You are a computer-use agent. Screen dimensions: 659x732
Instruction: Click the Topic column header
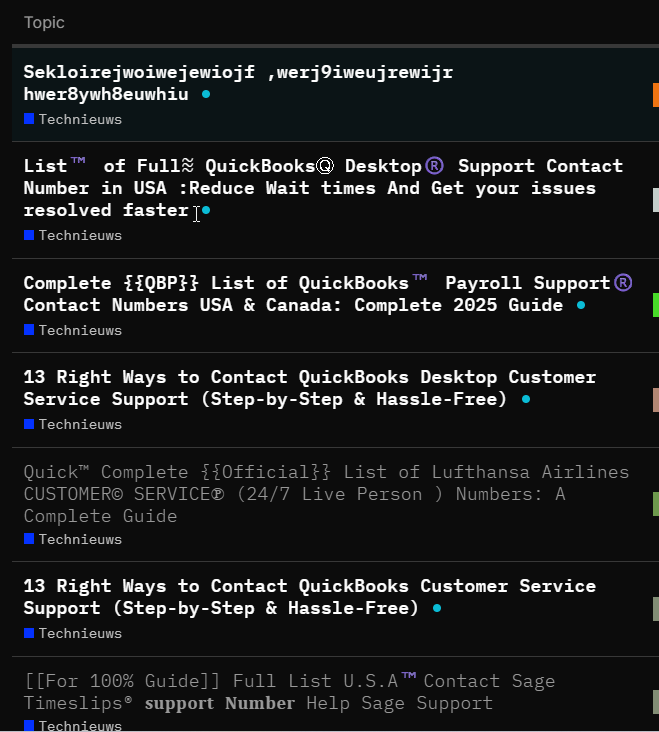44,22
